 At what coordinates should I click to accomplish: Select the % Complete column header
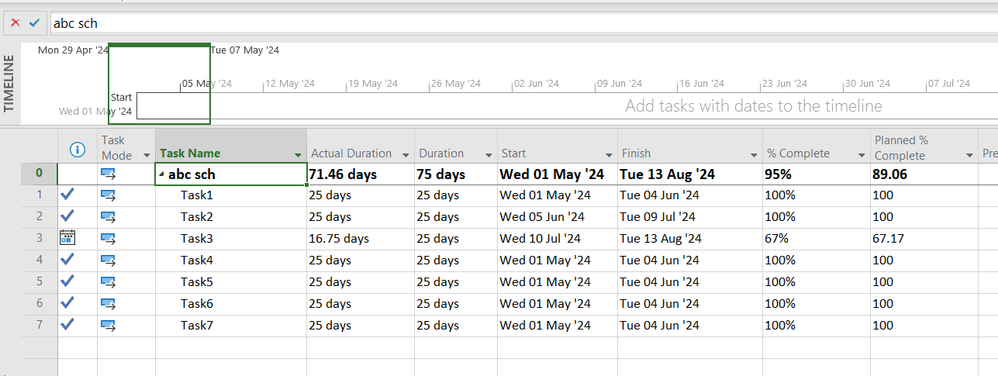point(817,146)
